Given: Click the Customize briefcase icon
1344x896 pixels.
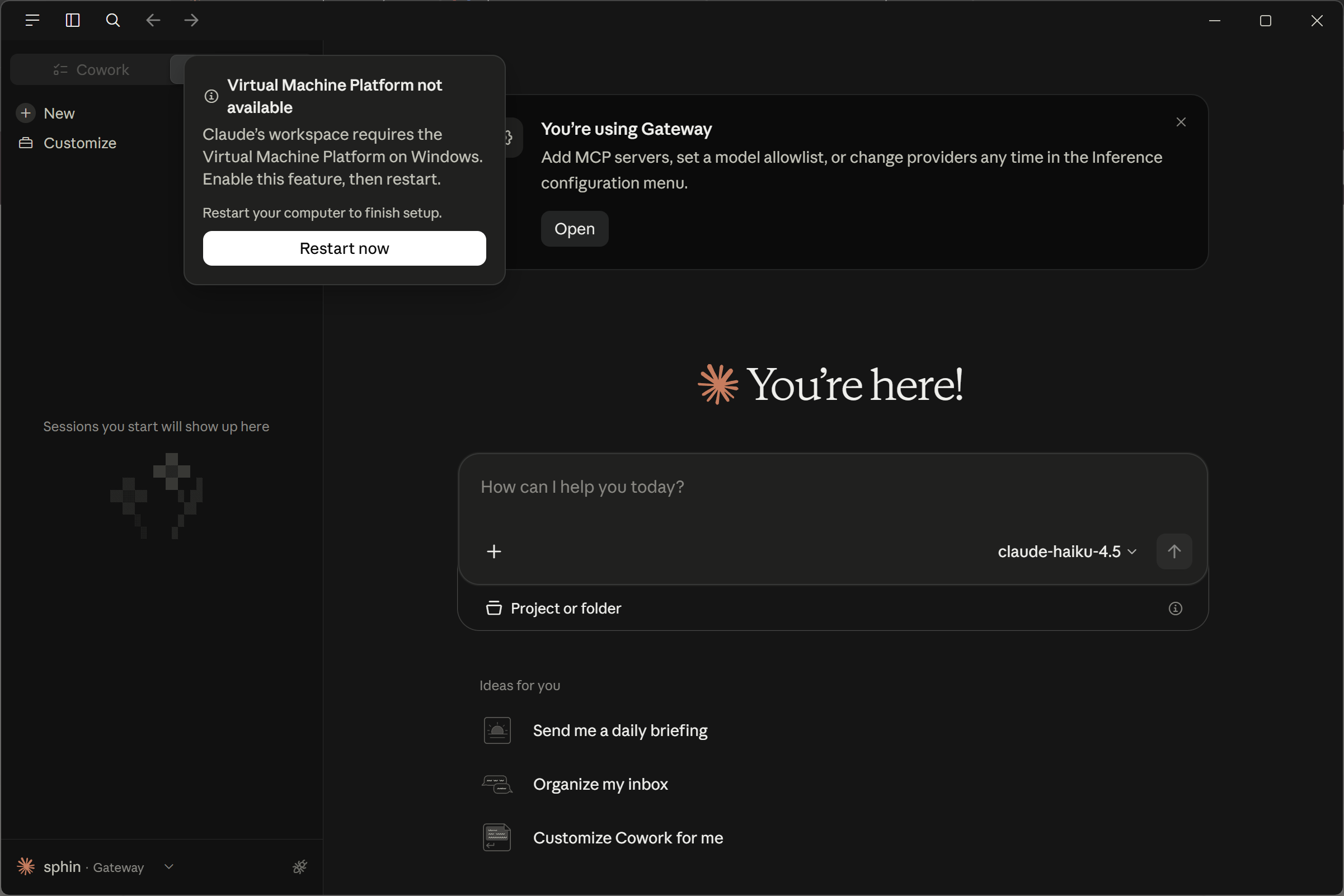Looking at the screenshot, I should (x=26, y=143).
